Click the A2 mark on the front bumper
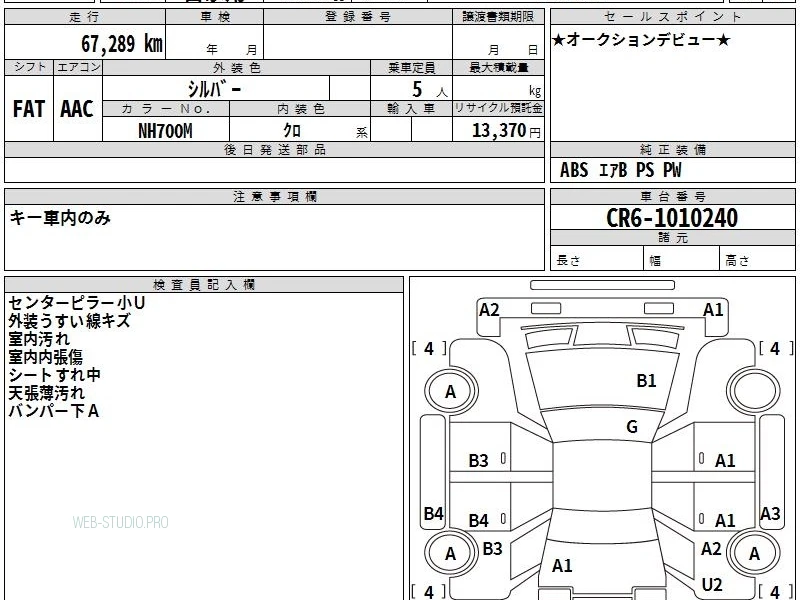Screen dimensions: 800x600 tap(489, 310)
